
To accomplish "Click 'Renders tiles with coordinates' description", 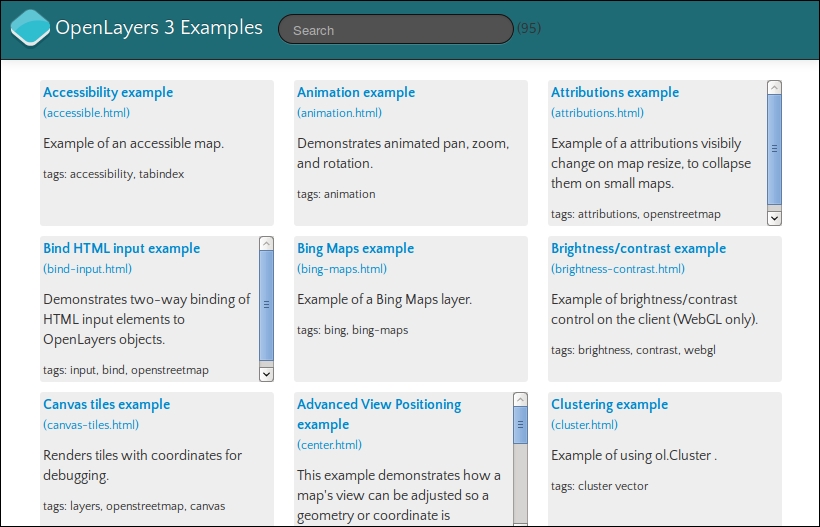I will coord(142,466).
